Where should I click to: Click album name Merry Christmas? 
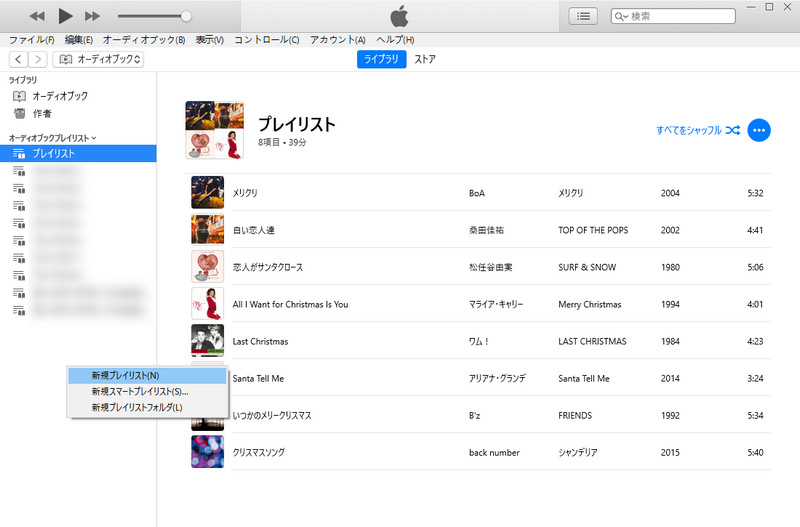coord(589,305)
